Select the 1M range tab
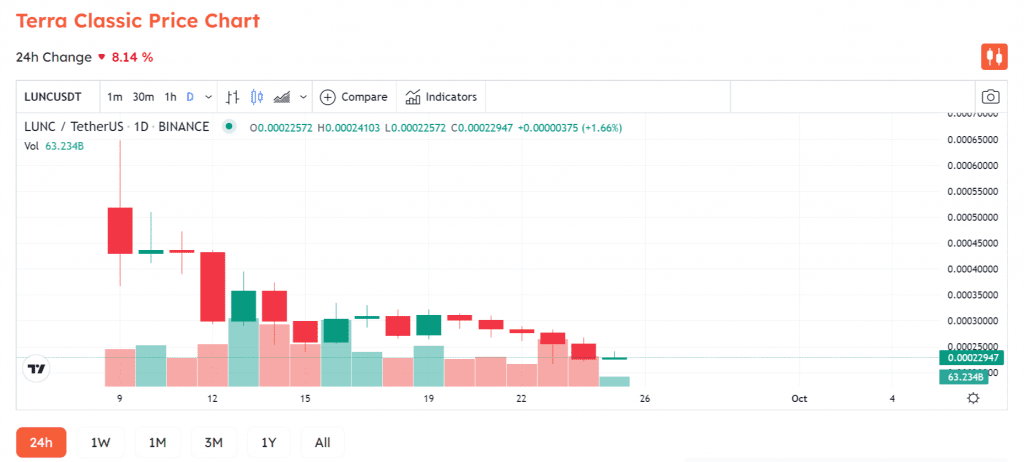1024x462 pixels. [x=157, y=442]
